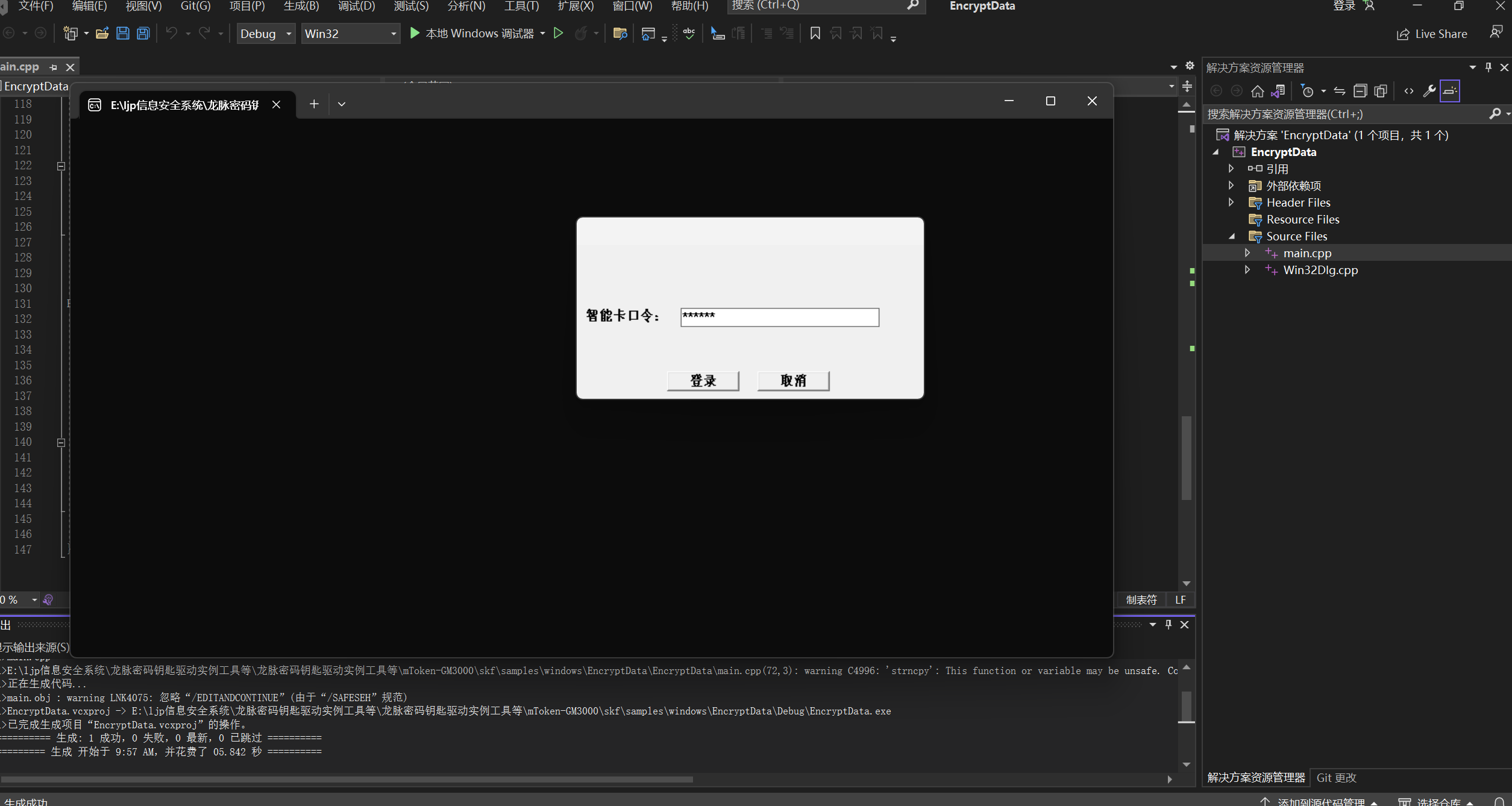The image size is (1512, 806).
Task: Click the Find in Files folder-search icon
Action: pyautogui.click(x=620, y=34)
